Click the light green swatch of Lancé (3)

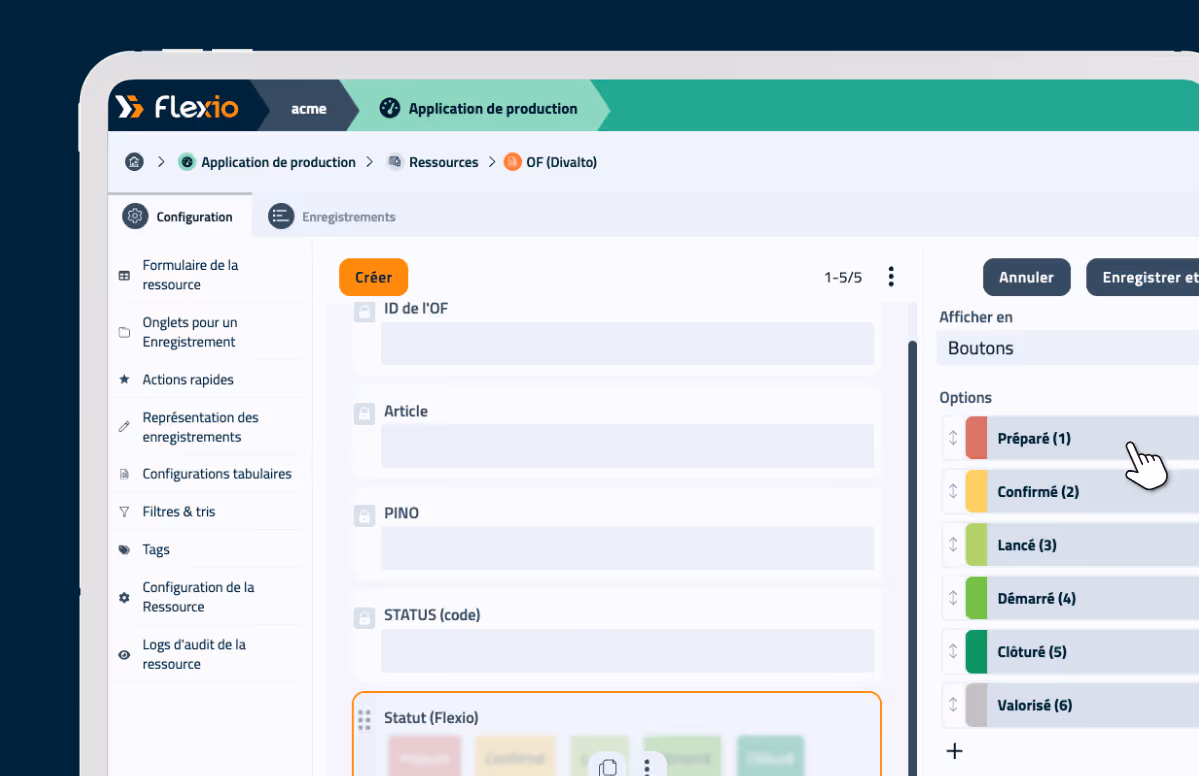pyautogui.click(x=976, y=545)
